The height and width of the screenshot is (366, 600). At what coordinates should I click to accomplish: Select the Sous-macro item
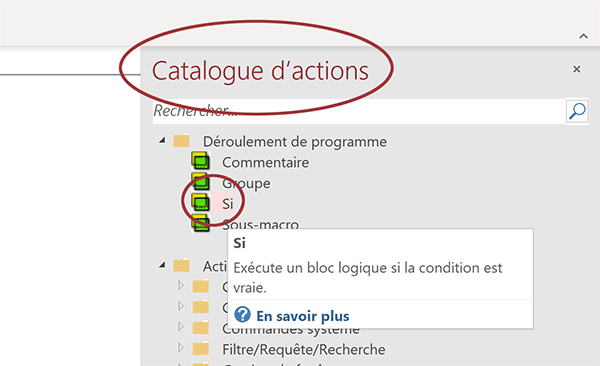click(261, 224)
